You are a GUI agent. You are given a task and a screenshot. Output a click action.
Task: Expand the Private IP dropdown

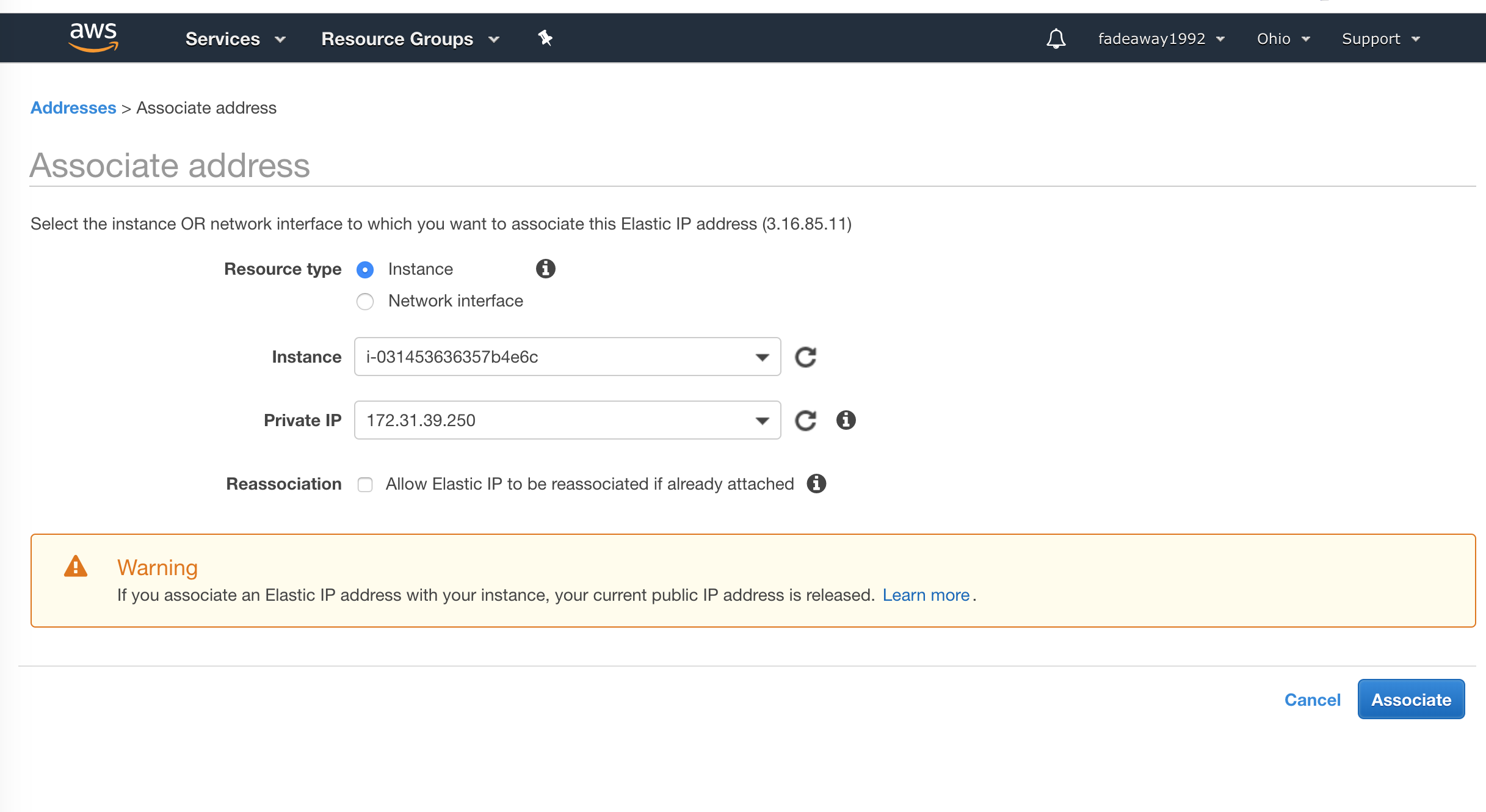point(567,421)
